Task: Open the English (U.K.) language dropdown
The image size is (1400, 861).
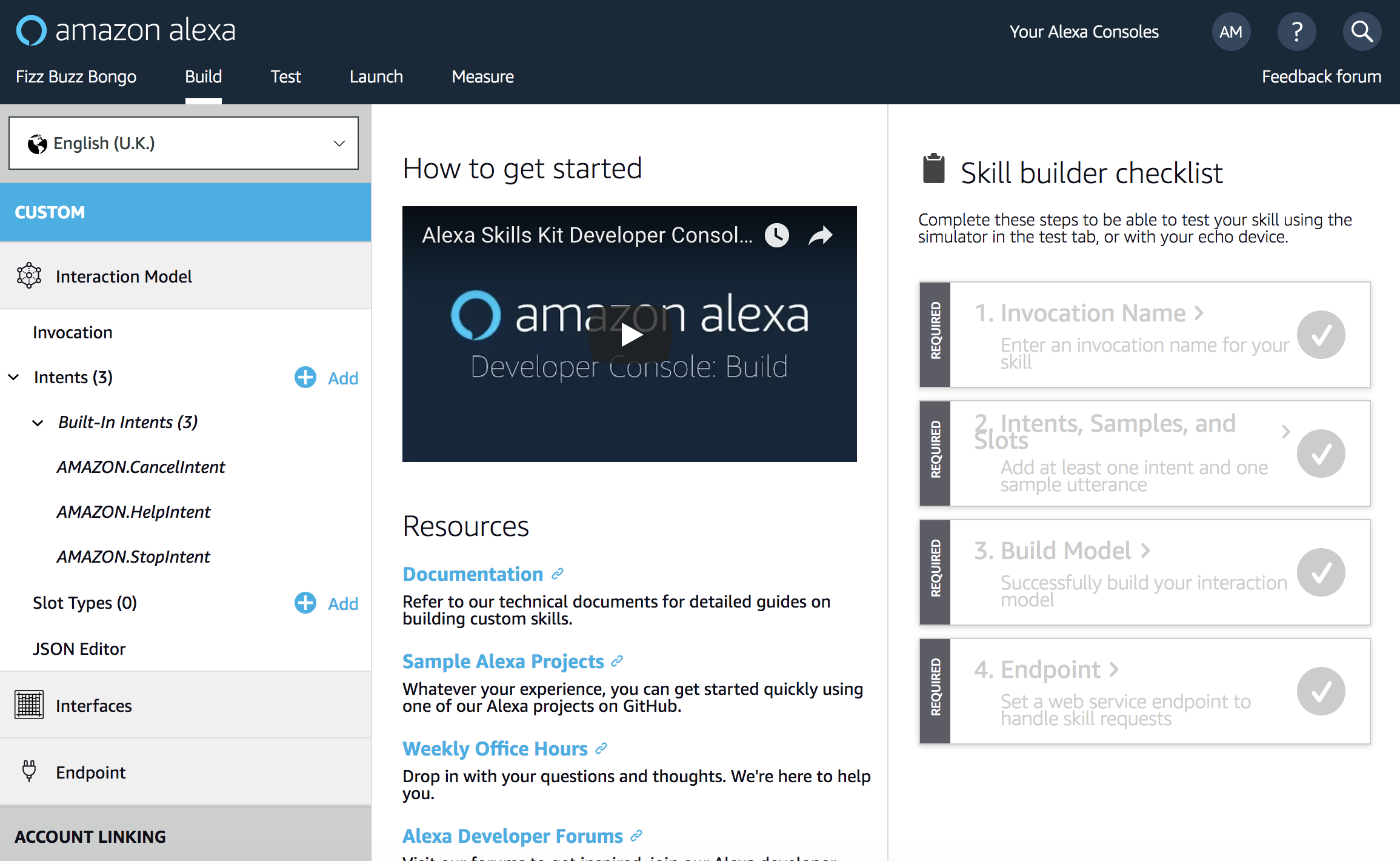Action: [x=184, y=143]
